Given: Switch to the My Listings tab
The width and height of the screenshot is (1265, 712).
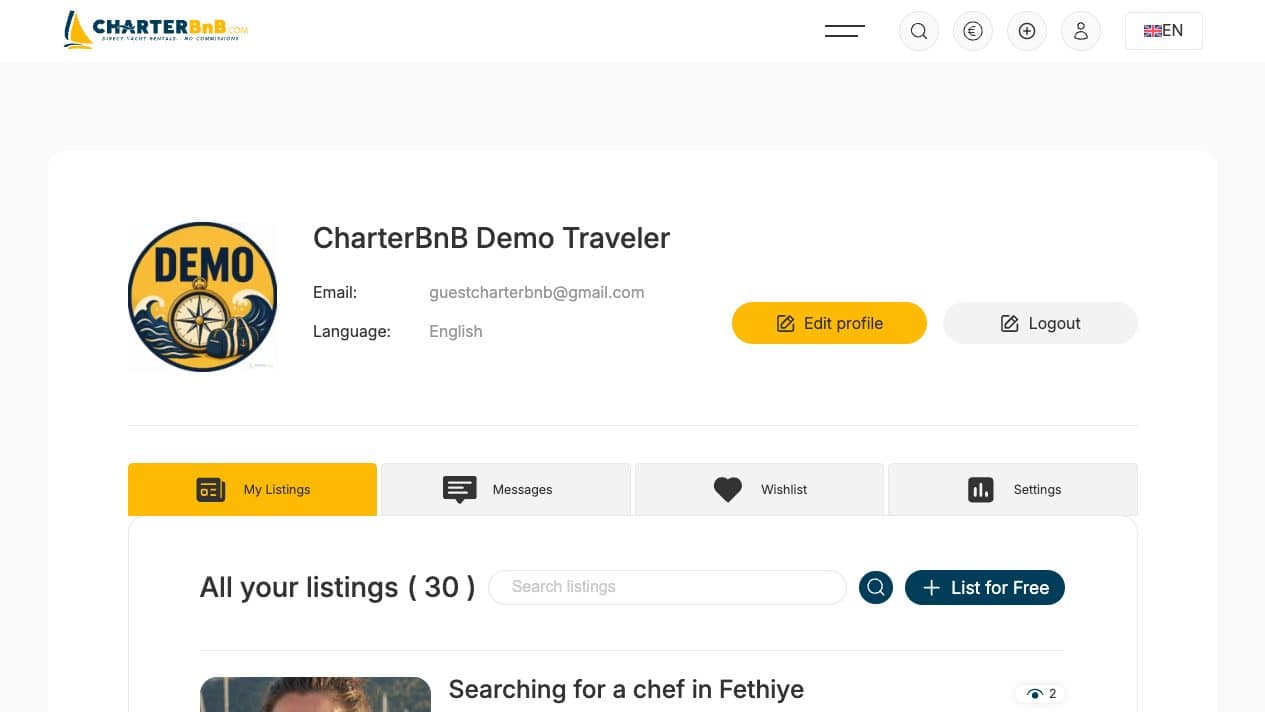Looking at the screenshot, I should pos(252,489).
